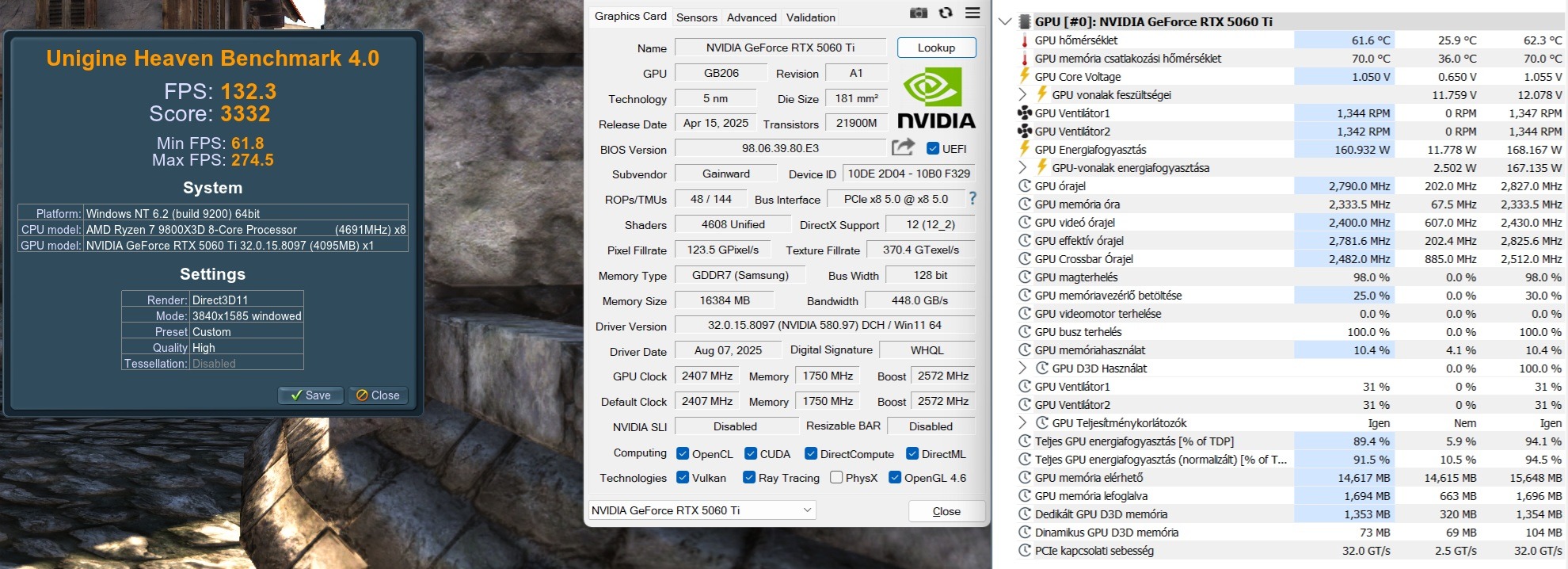
Task: Toggle DirectCompute checkbox
Action: point(811,453)
